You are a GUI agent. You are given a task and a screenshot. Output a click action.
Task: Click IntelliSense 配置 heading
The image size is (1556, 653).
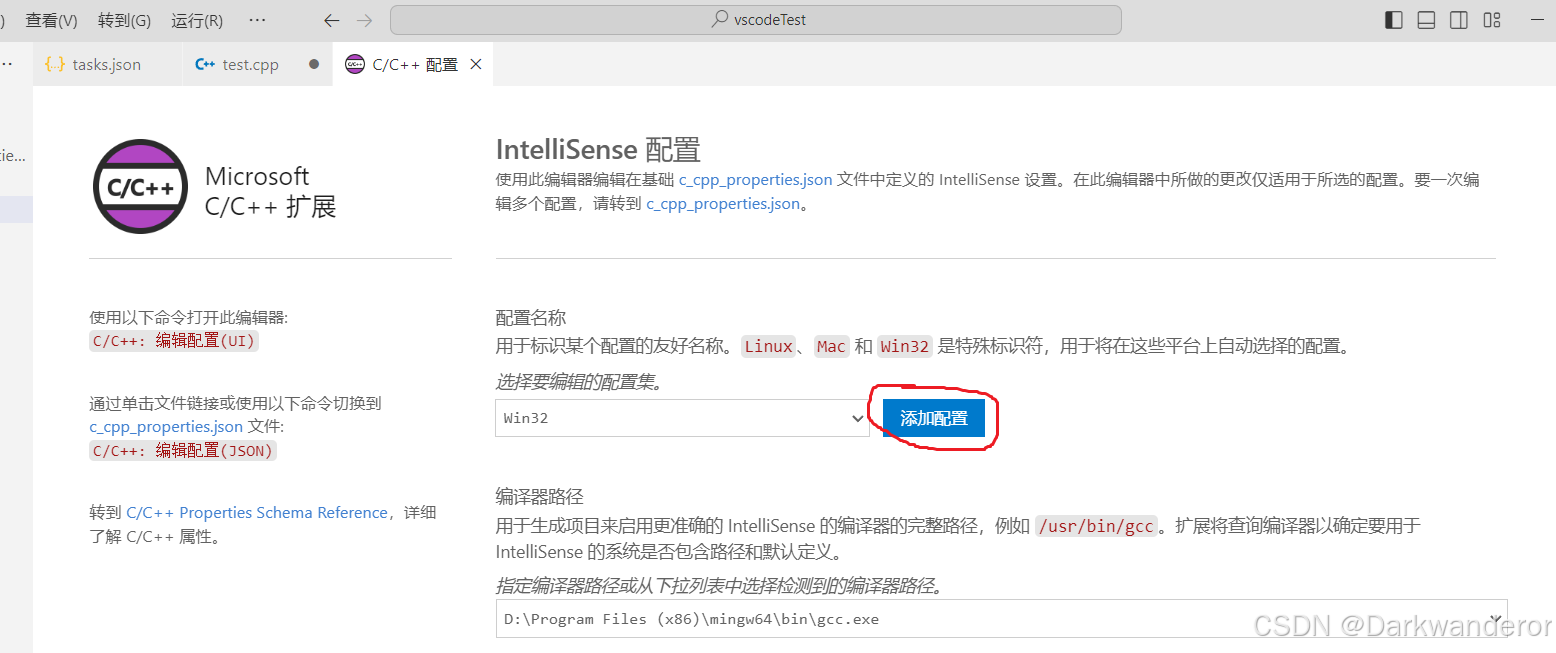pos(598,149)
